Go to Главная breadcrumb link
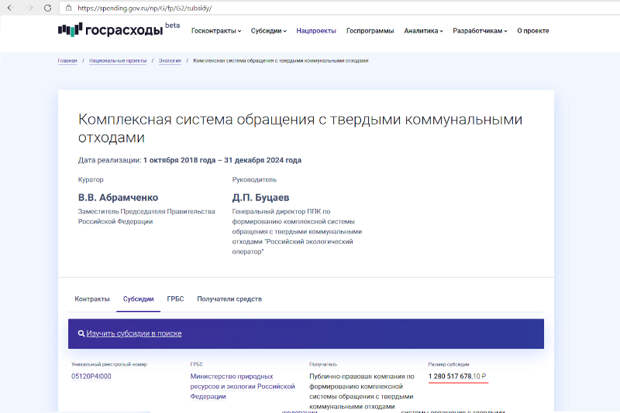The width and height of the screenshot is (620, 413). click(x=67, y=61)
